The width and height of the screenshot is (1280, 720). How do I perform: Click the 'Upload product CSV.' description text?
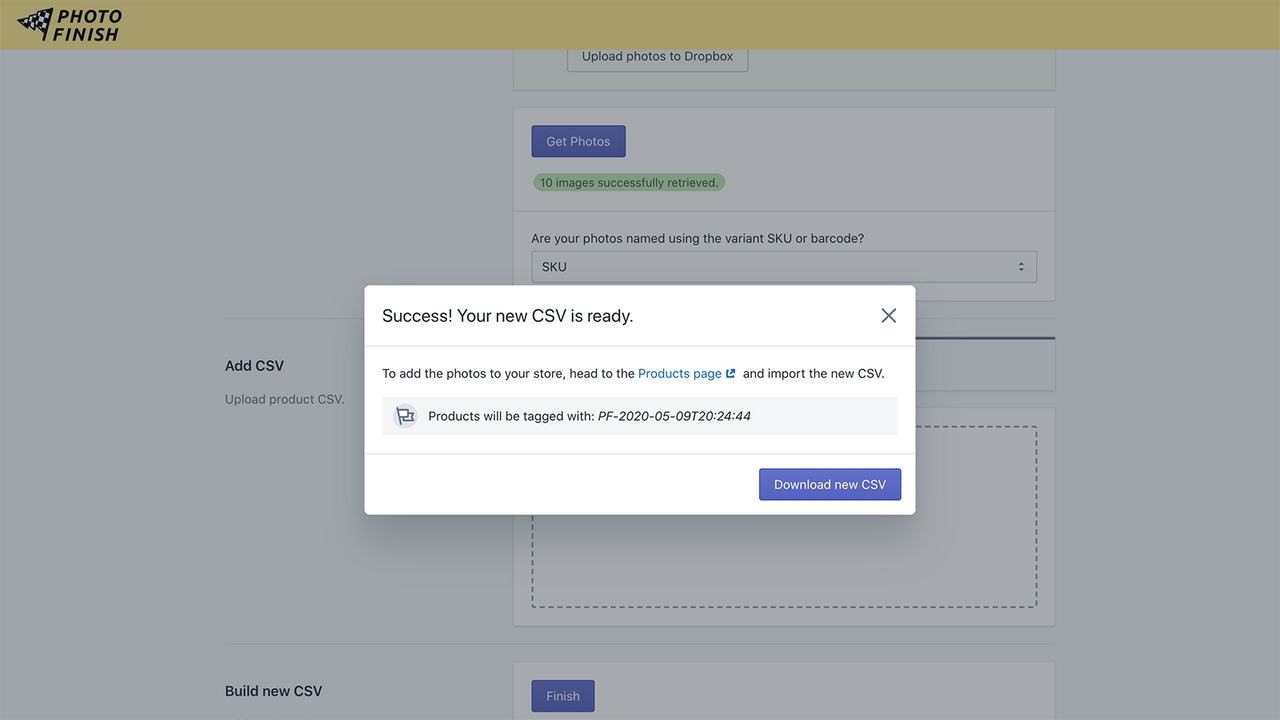(284, 399)
